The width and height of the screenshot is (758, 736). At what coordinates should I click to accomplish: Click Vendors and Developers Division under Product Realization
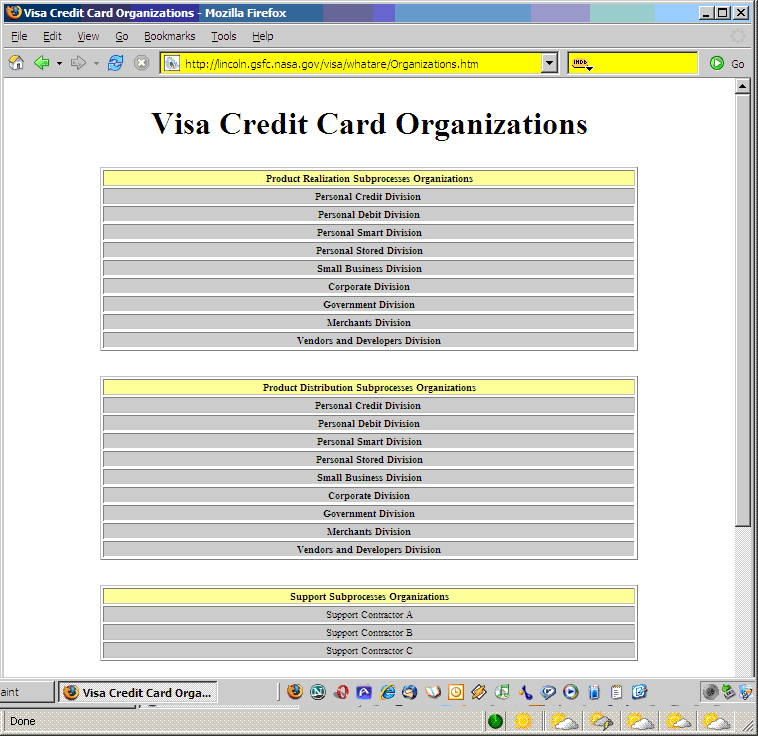point(368,340)
